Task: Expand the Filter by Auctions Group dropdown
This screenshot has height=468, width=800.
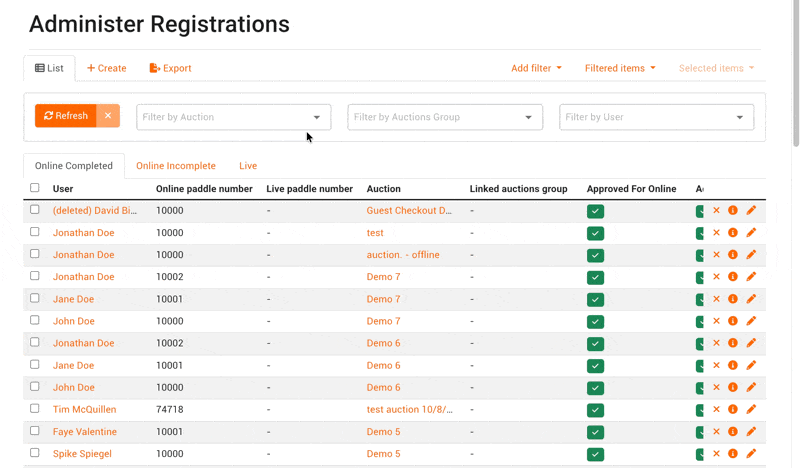Action: (444, 117)
